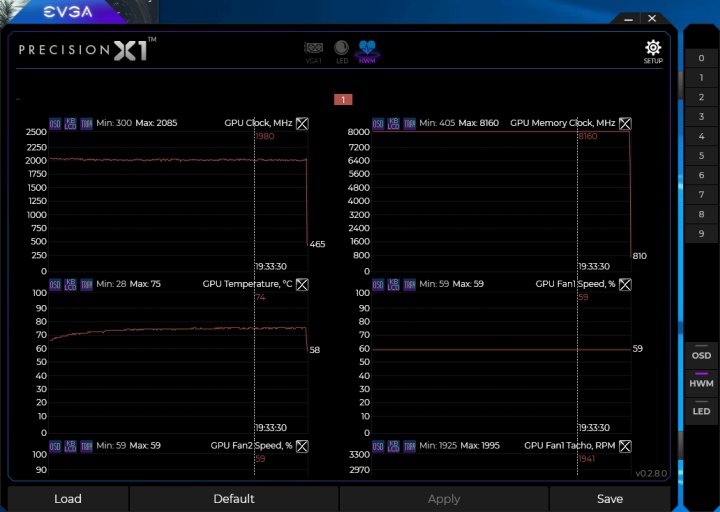Select profile slot 3
Image resolution: width=720 pixels, height=512 pixels.
point(701,117)
